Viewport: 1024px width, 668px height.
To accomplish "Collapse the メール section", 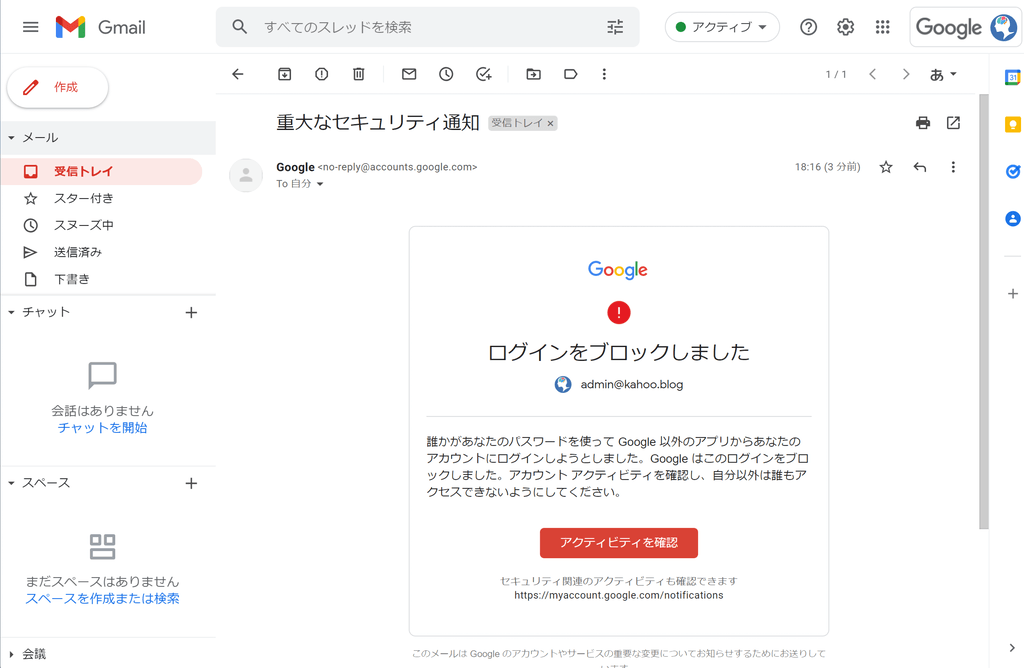I will 11,138.
